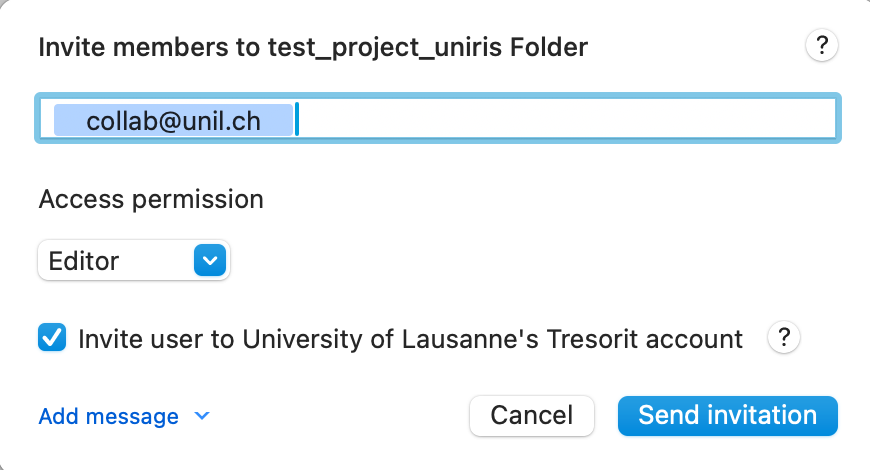Click the Add message link text
The height and width of the screenshot is (470, 870).
click(x=108, y=416)
